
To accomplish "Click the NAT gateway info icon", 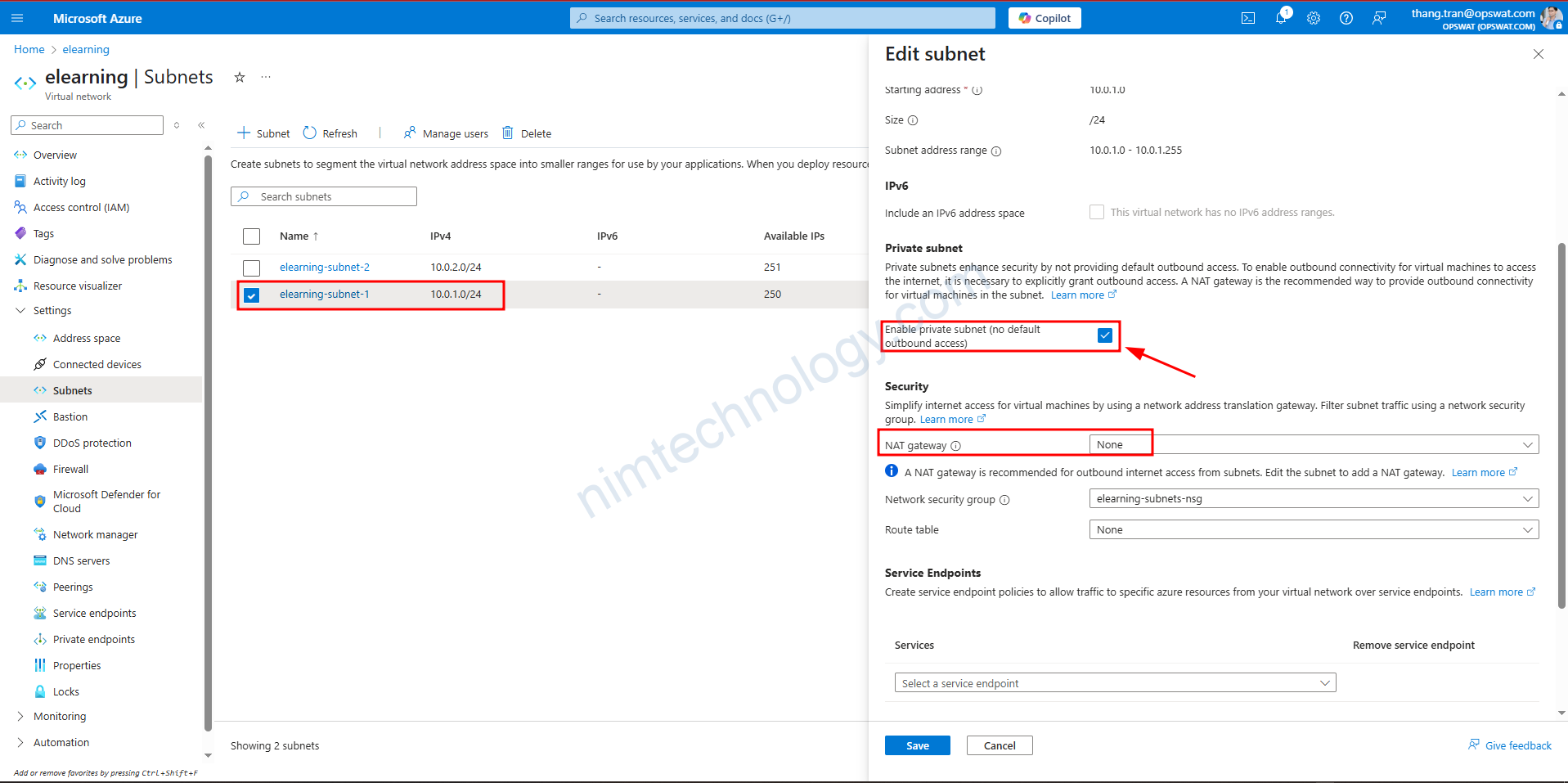I will click(955, 446).
